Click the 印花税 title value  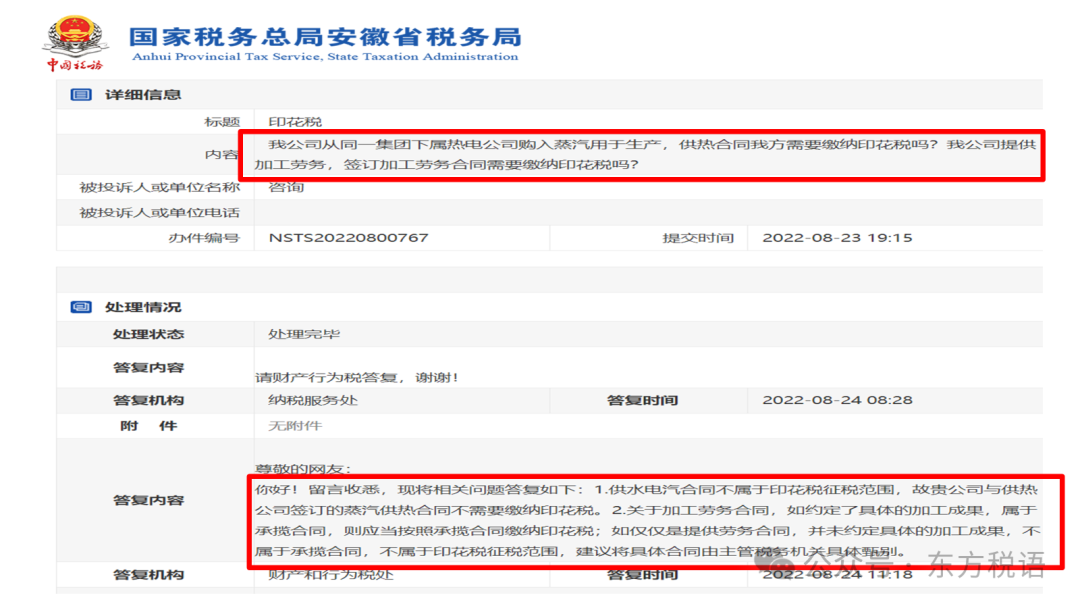[295, 122]
